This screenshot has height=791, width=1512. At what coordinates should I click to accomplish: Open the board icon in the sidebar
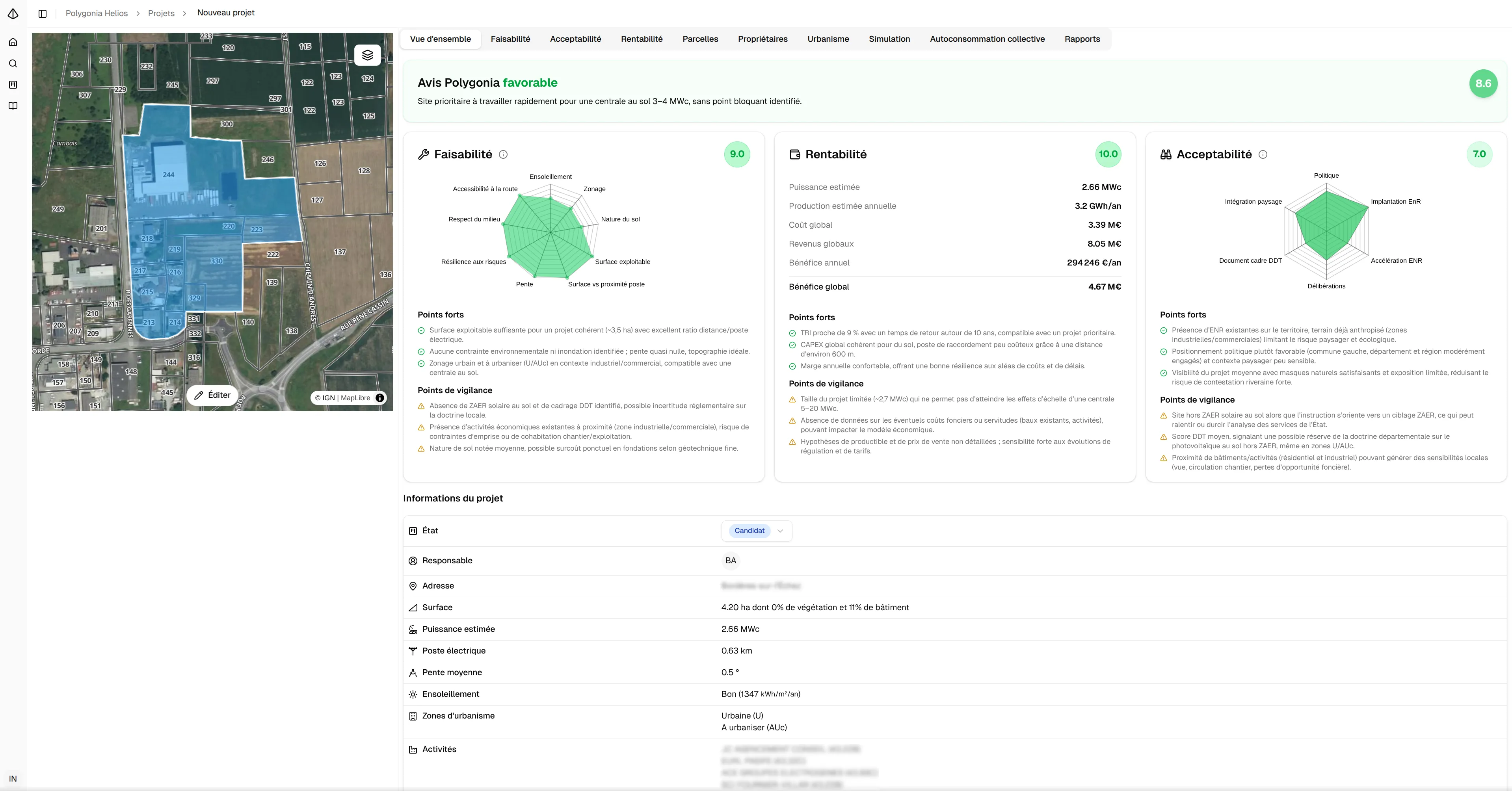click(13, 85)
